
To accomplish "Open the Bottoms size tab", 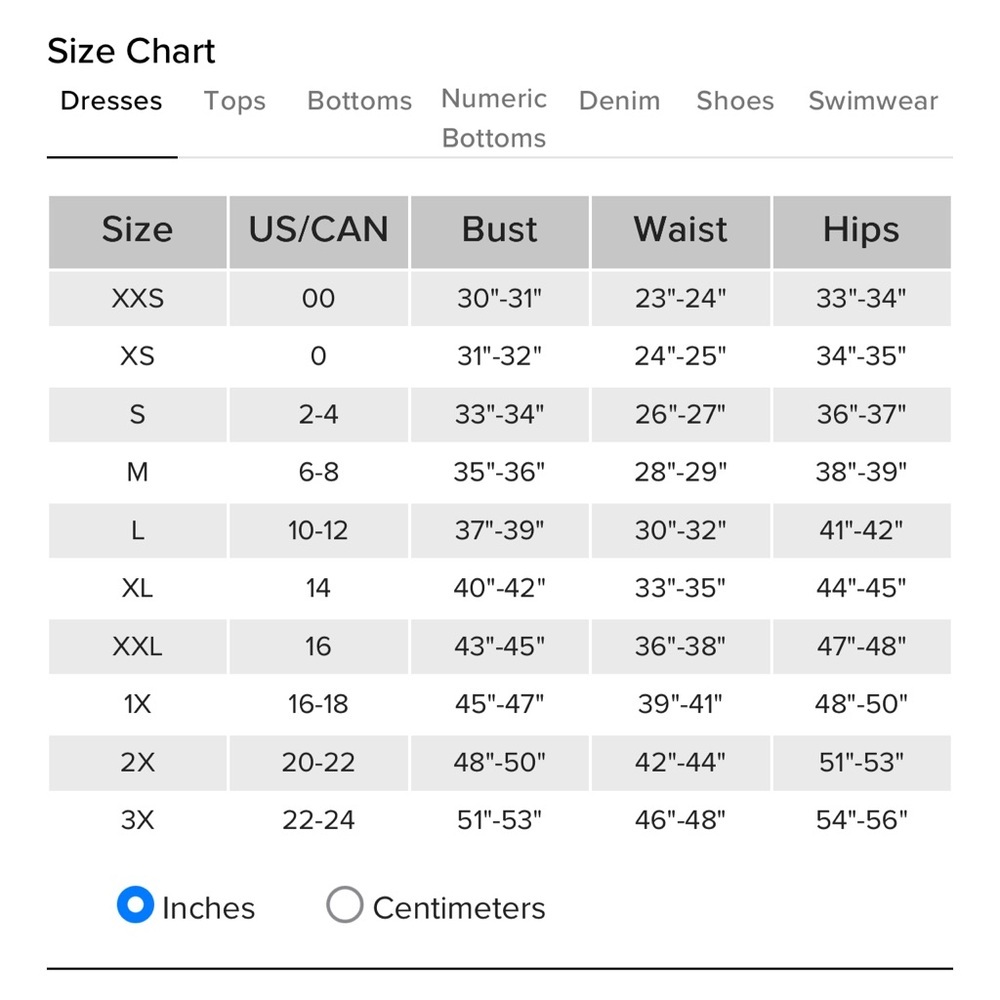I will point(360,101).
